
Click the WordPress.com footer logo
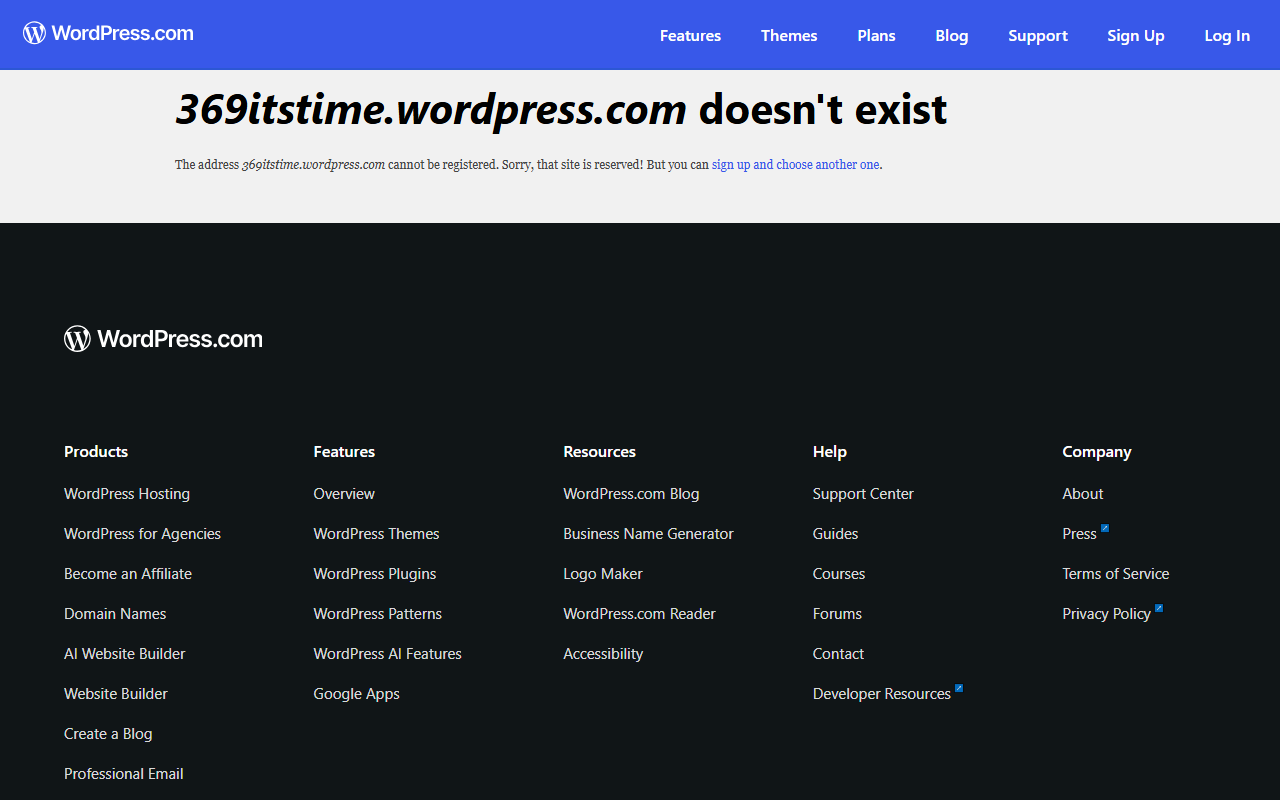pyautogui.click(x=163, y=339)
